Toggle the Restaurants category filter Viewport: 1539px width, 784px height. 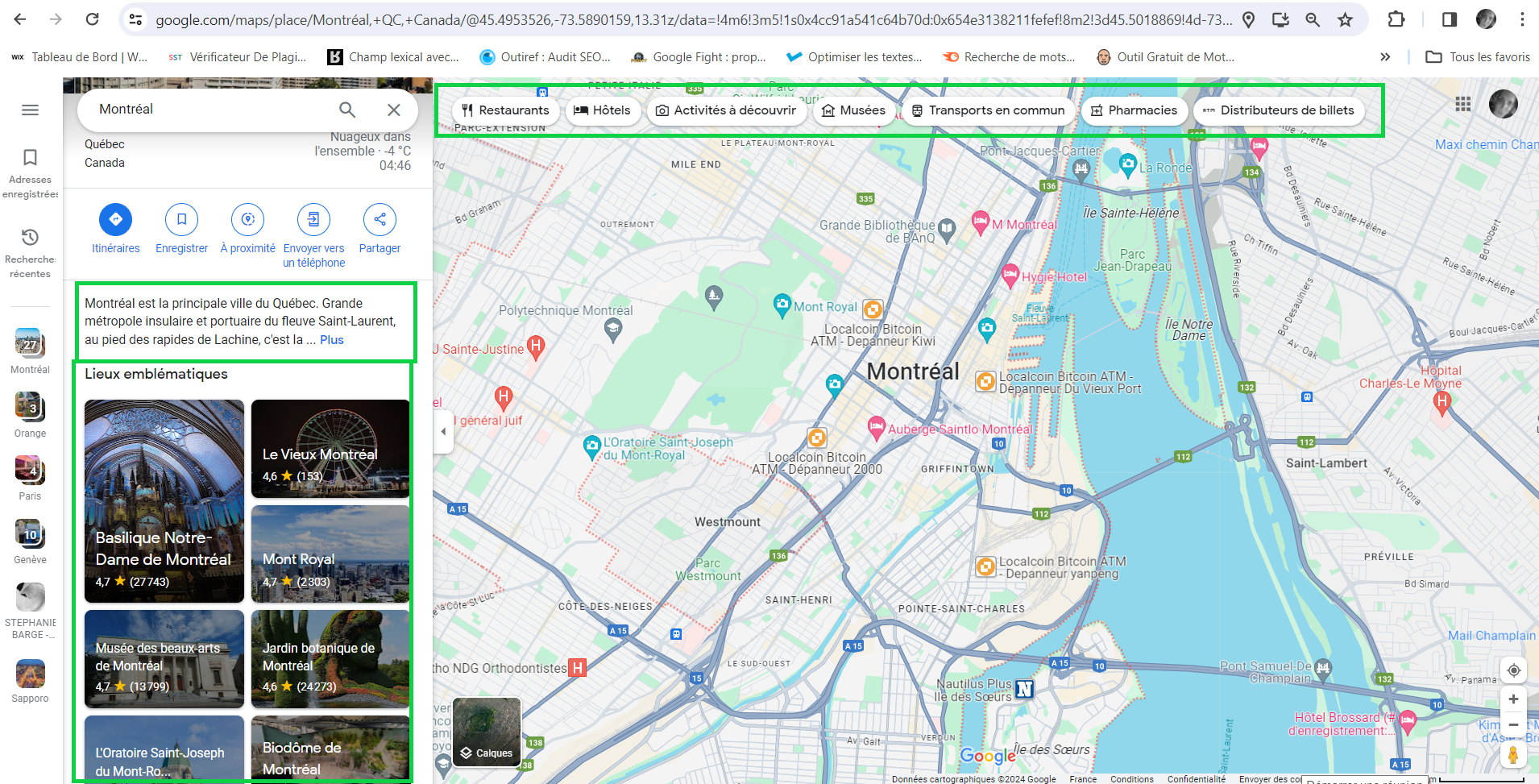[505, 110]
